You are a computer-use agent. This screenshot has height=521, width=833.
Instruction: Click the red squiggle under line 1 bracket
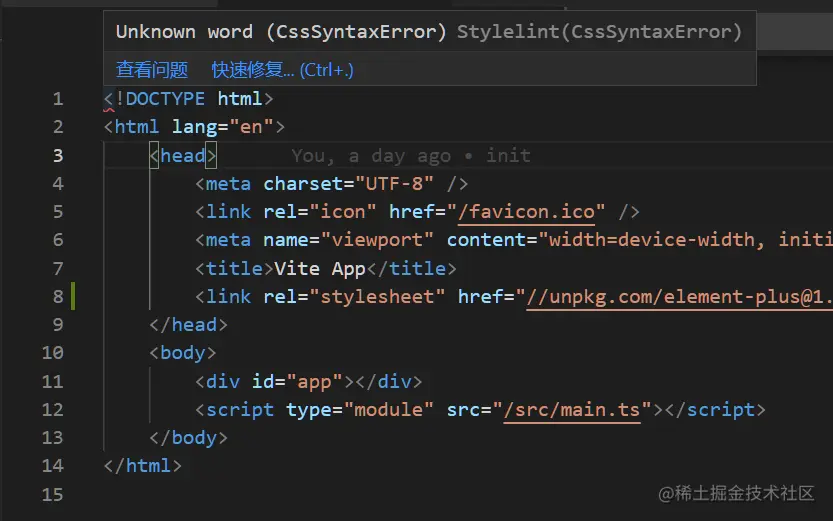(x=109, y=110)
